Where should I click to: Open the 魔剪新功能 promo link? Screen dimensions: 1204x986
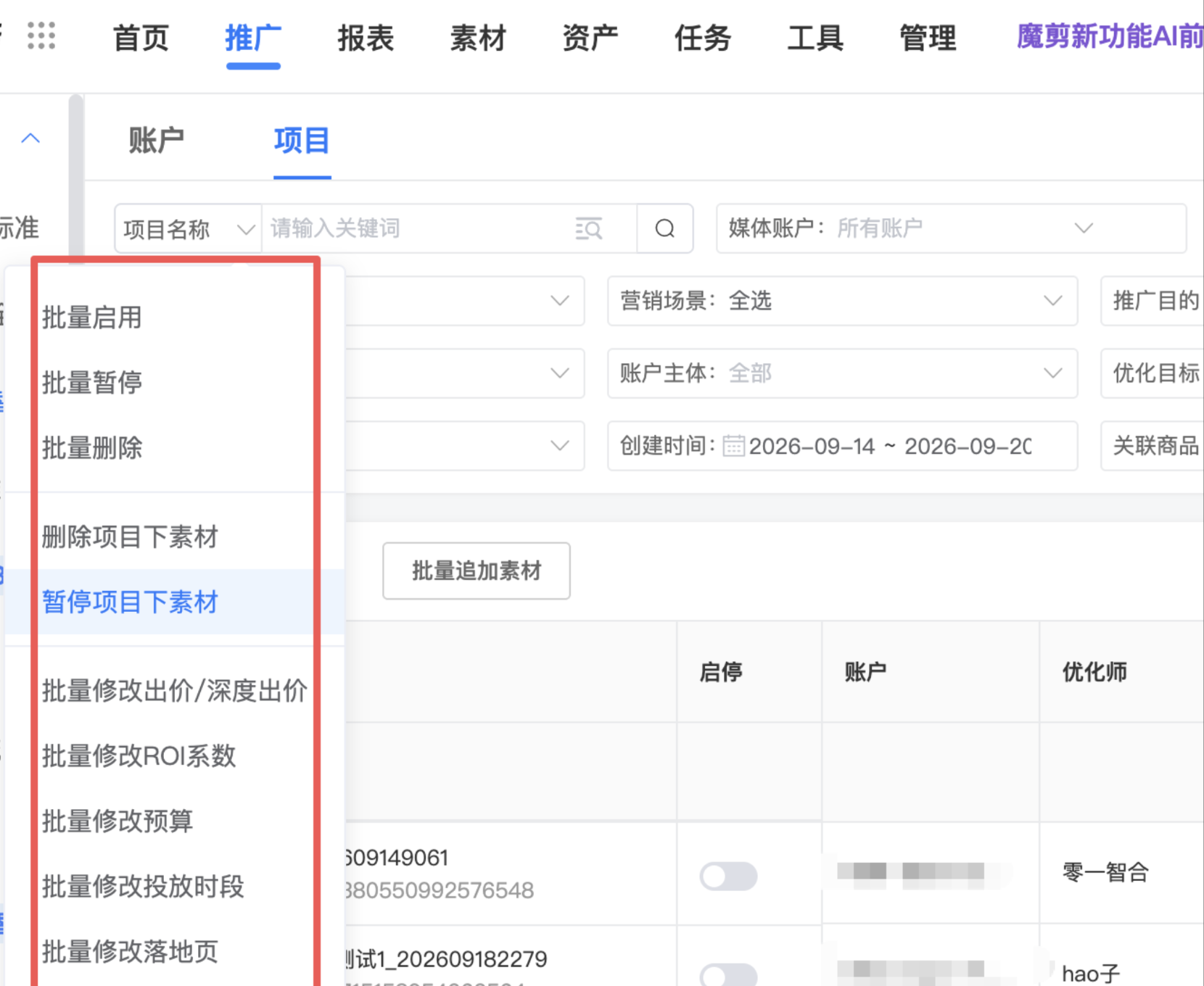(1110, 36)
